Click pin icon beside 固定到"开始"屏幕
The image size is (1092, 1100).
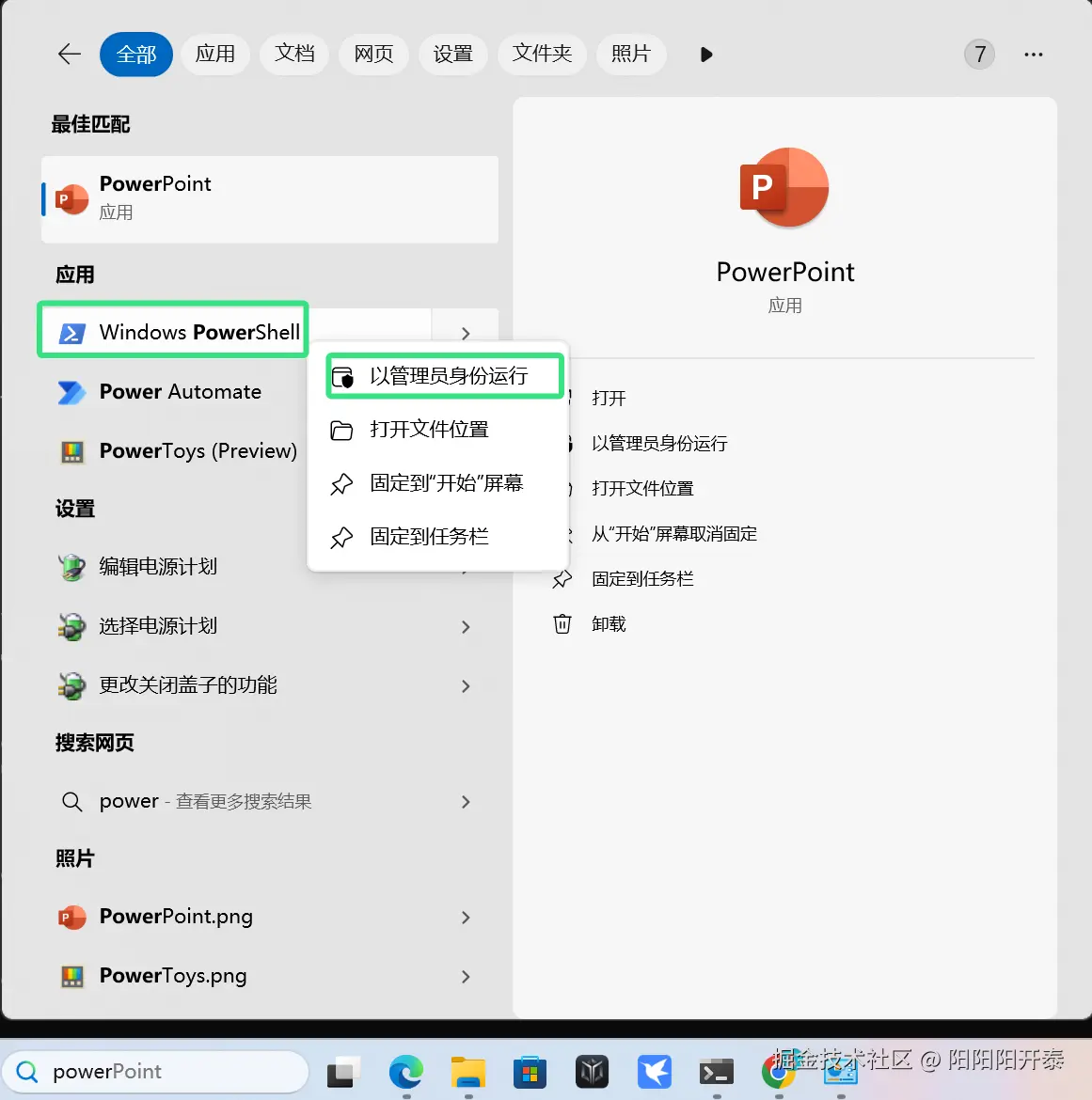pos(341,483)
